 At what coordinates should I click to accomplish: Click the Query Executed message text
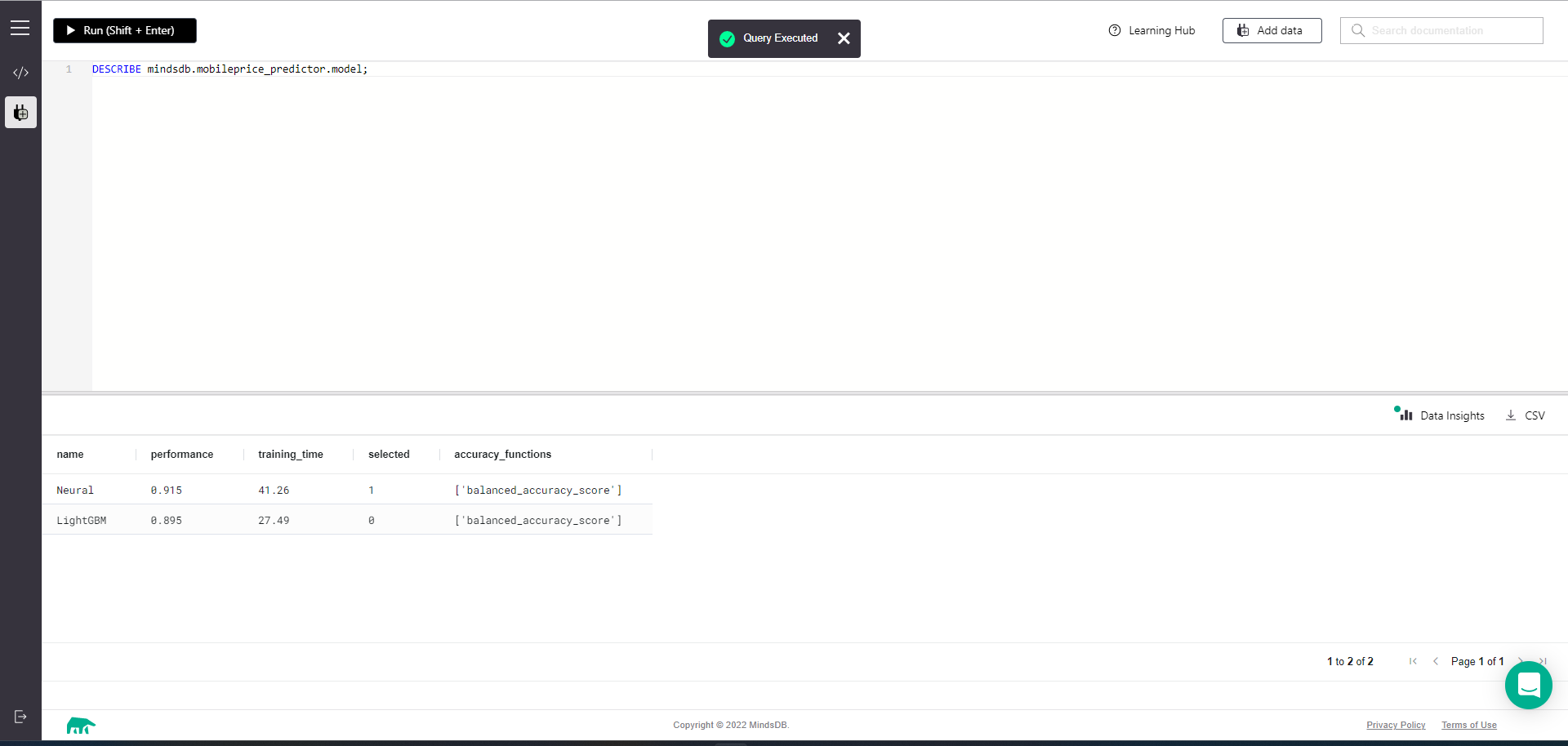(780, 38)
